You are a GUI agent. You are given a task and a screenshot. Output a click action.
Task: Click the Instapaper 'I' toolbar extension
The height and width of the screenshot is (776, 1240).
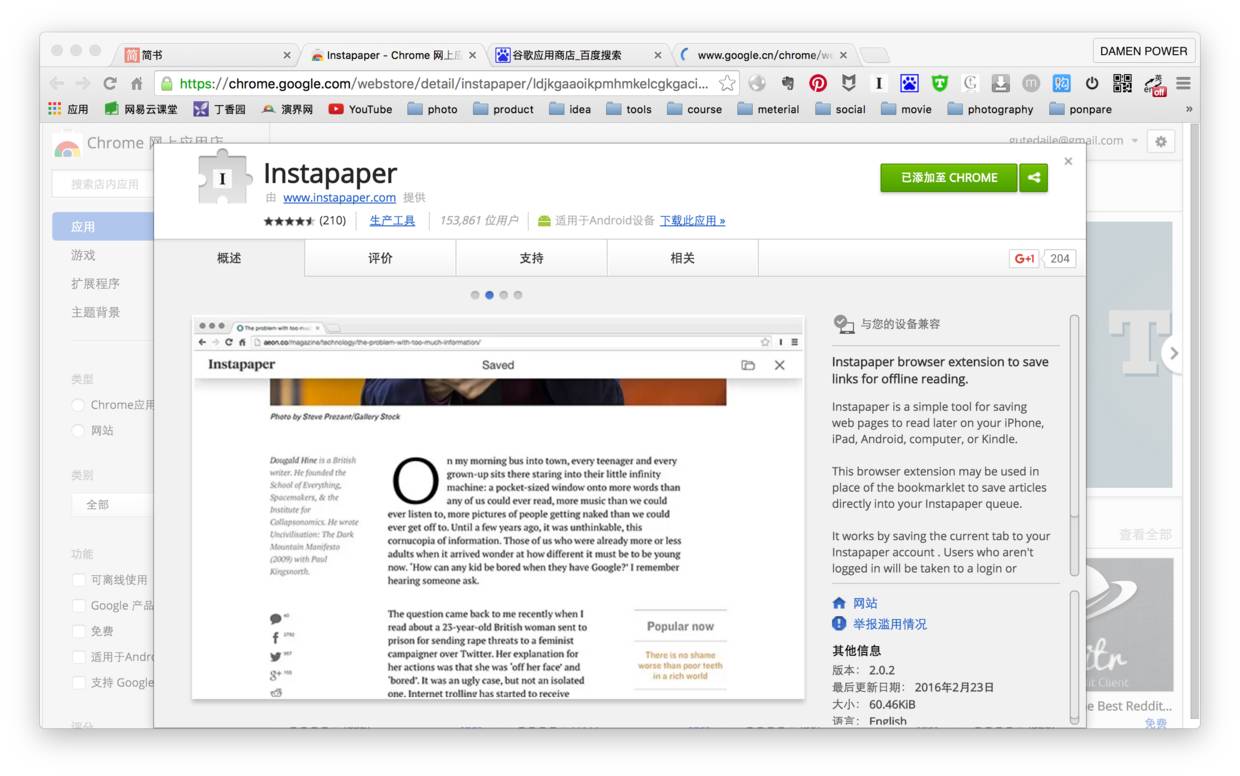[879, 83]
